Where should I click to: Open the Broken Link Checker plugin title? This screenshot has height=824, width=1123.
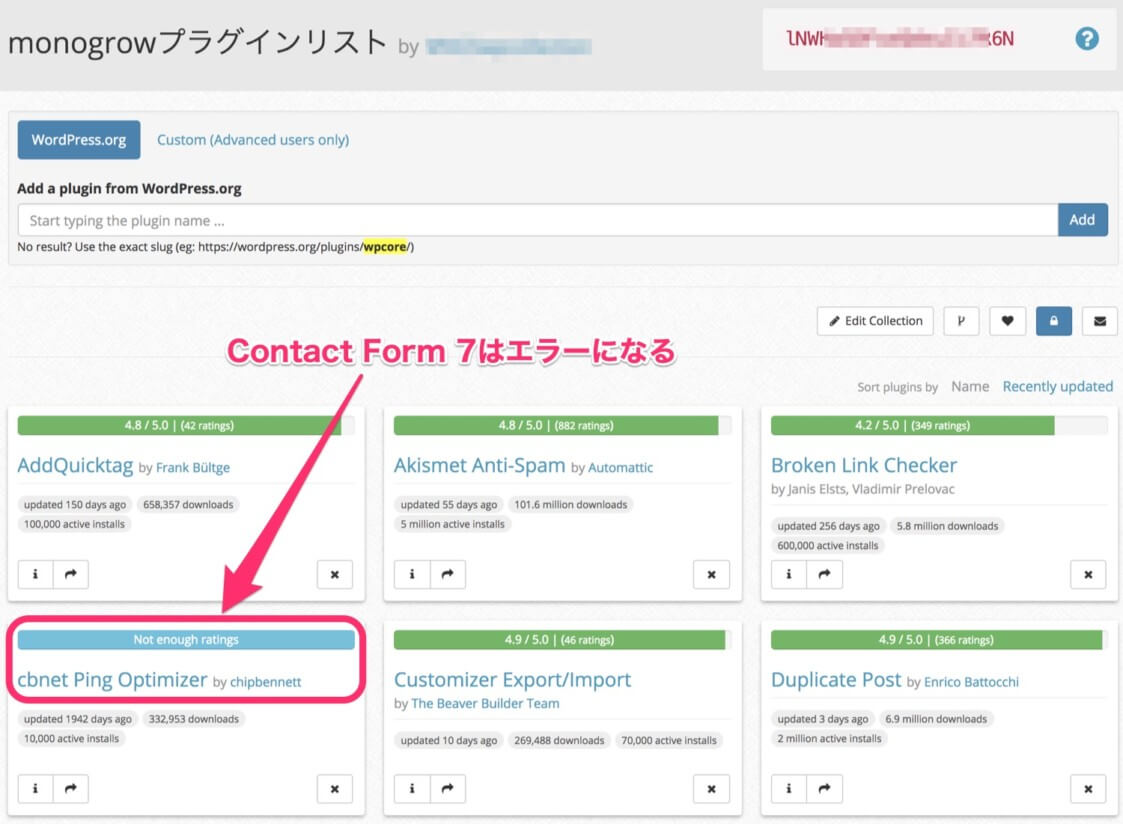tap(864, 465)
